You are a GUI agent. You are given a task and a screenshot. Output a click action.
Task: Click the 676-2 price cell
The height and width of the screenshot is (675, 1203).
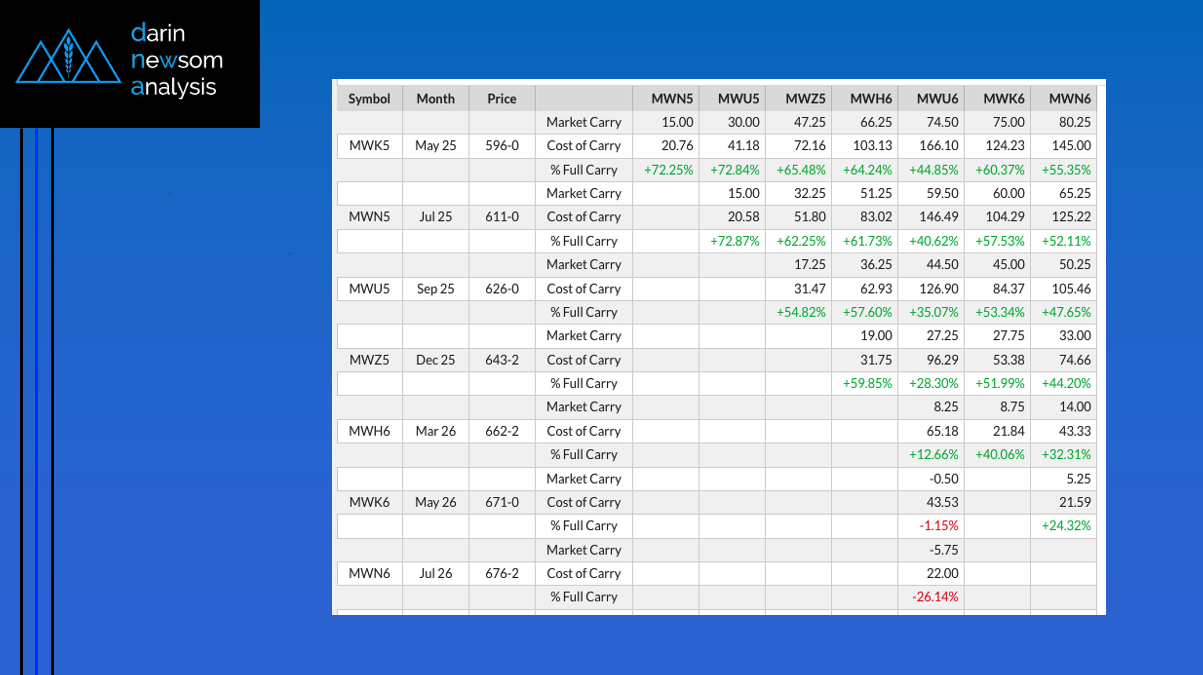point(502,573)
